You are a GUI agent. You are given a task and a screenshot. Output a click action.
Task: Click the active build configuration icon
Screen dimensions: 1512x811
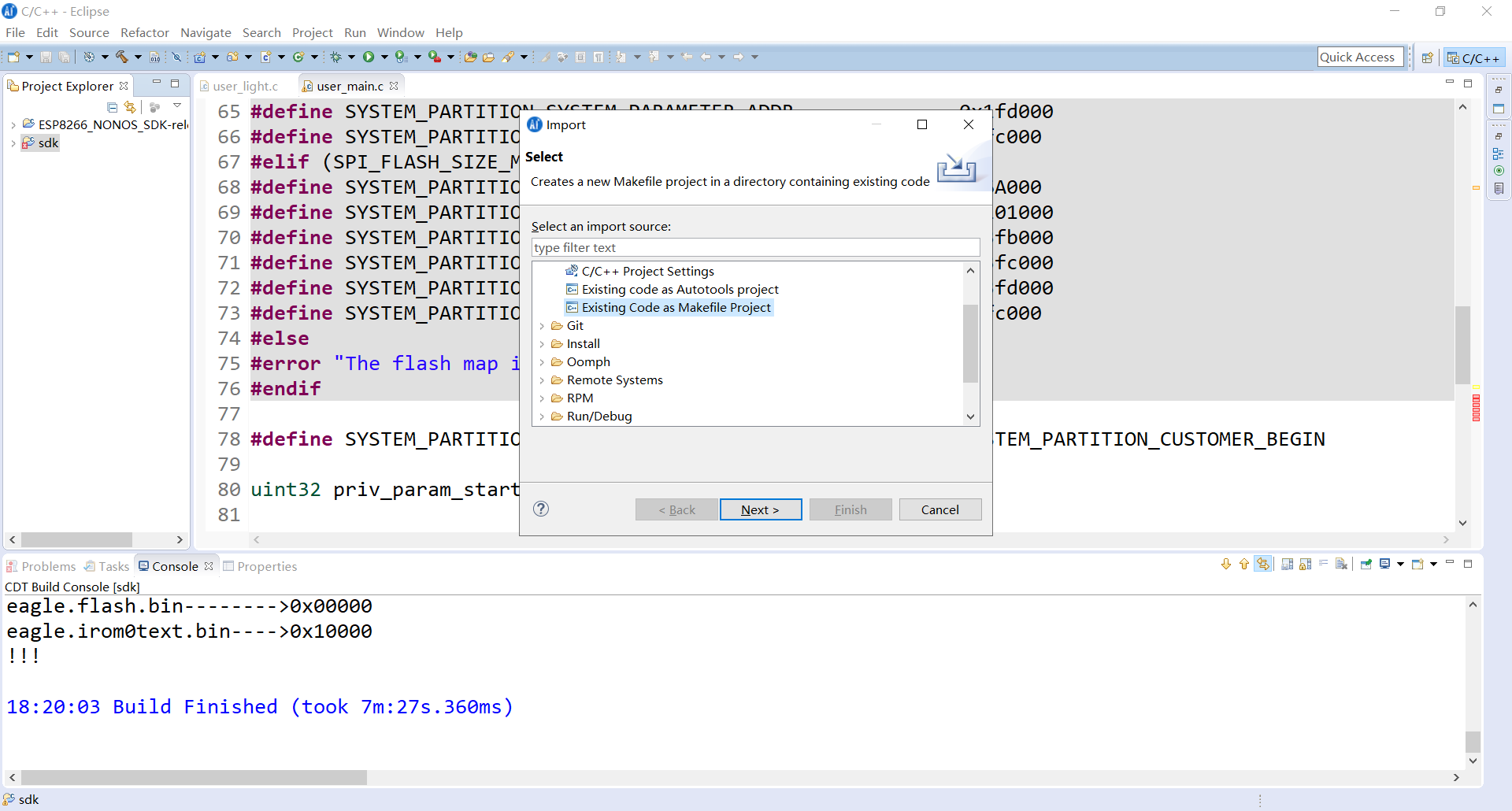click(x=88, y=57)
